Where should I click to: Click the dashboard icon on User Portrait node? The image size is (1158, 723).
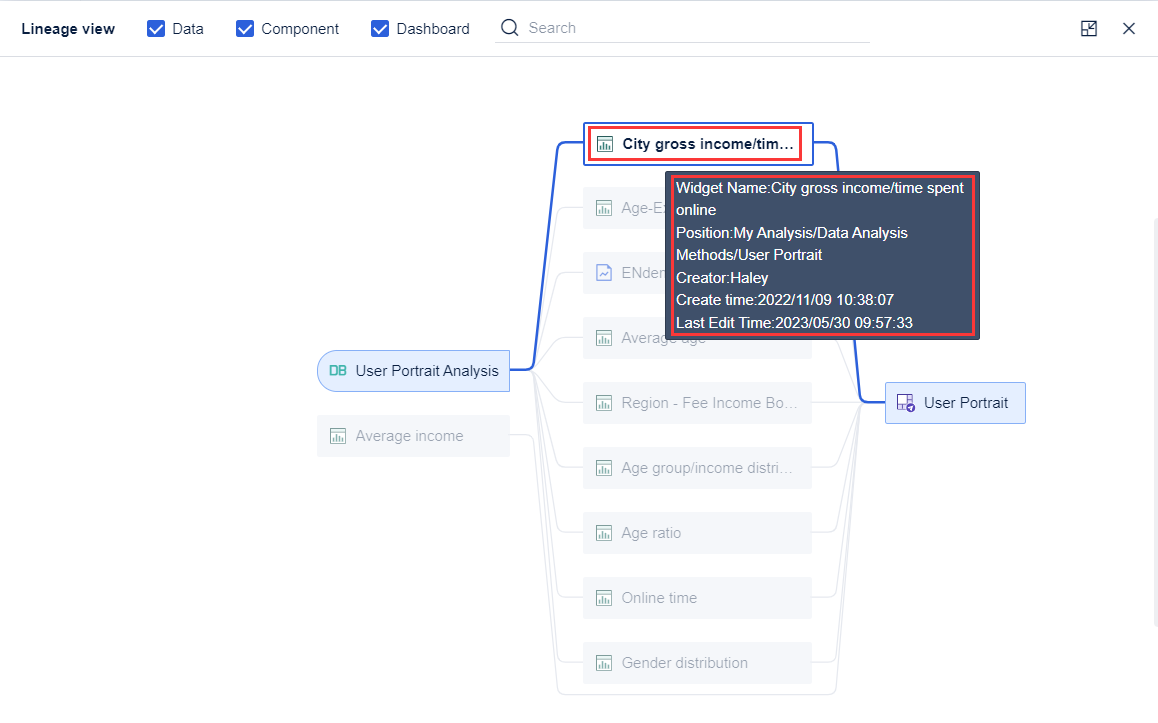pyautogui.click(x=905, y=402)
